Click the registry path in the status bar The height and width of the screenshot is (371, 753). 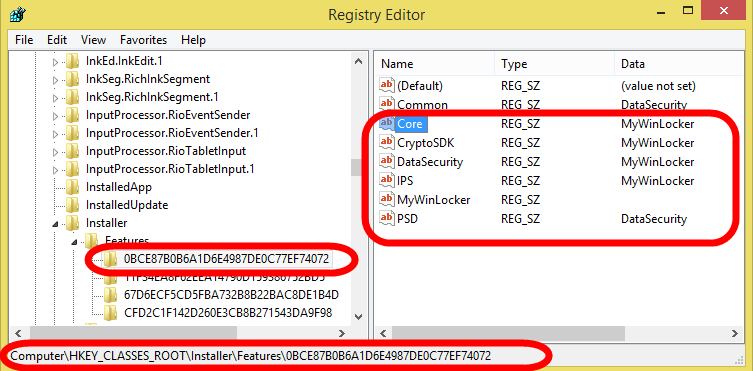tap(251, 356)
